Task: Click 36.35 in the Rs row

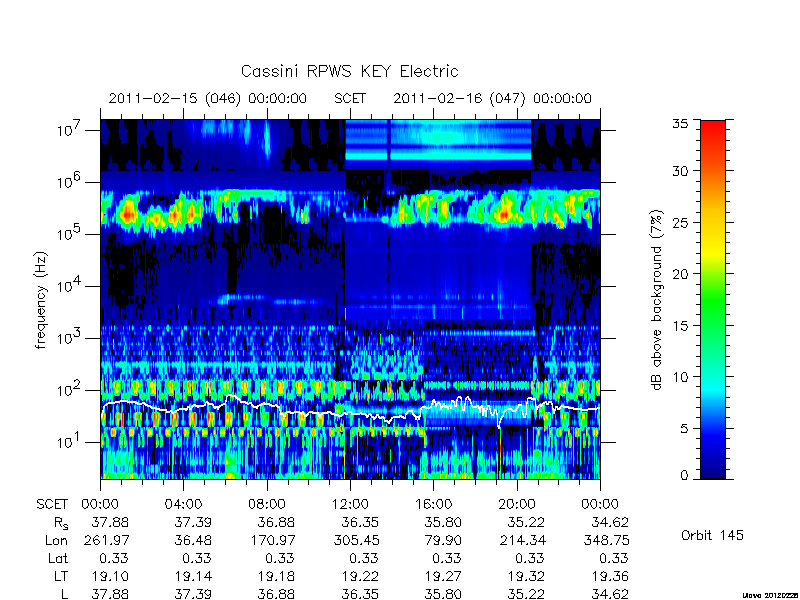Action: tap(360, 522)
